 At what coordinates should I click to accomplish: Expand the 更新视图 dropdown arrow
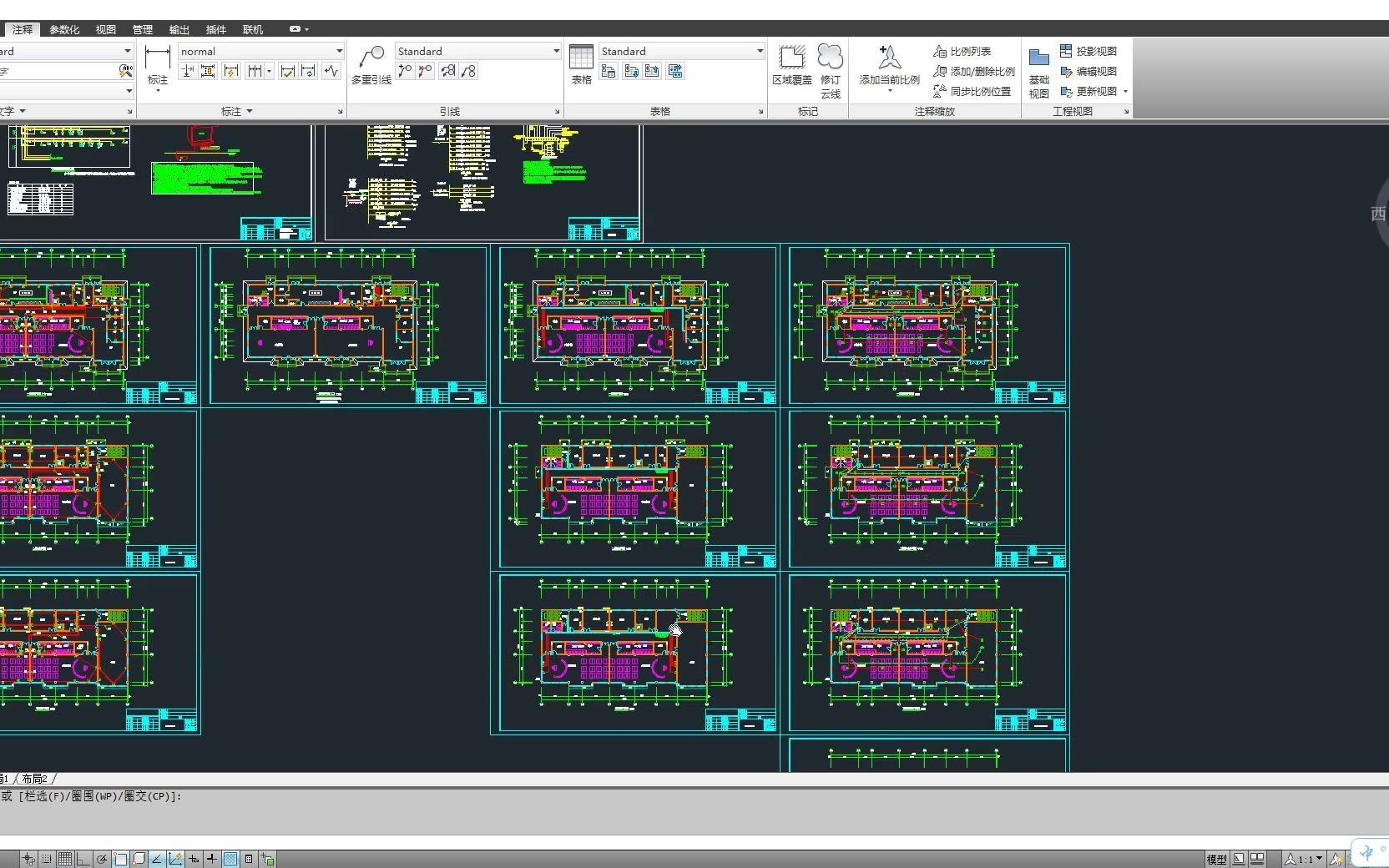(x=1125, y=92)
